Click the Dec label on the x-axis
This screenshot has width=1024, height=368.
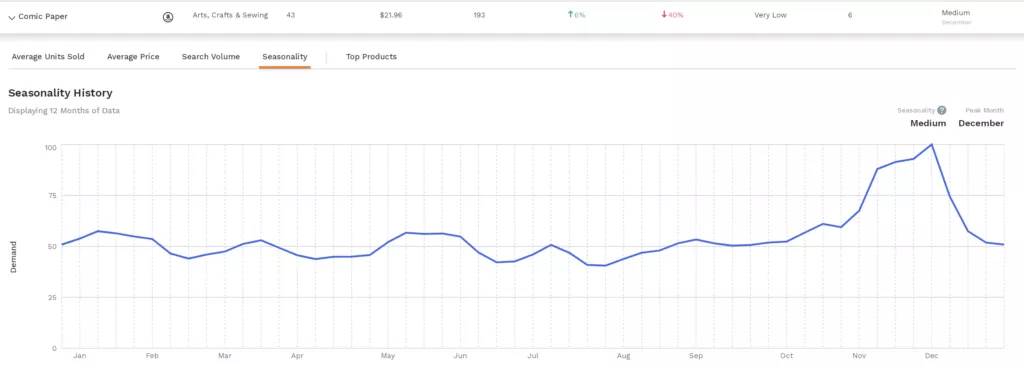tap(931, 356)
